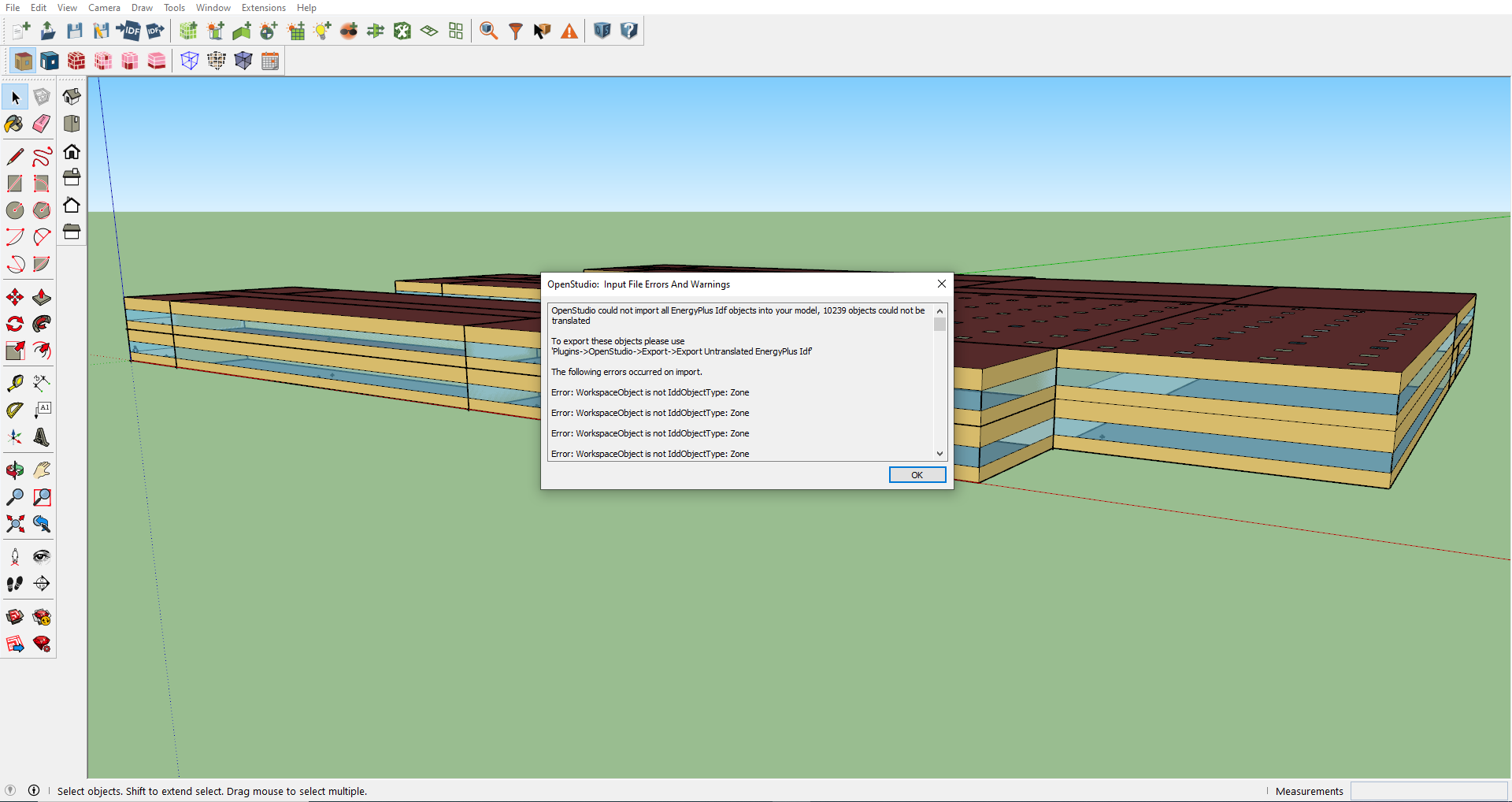Click the Import EnergyPlus IDF icon
The image size is (1512, 802).
128,31
